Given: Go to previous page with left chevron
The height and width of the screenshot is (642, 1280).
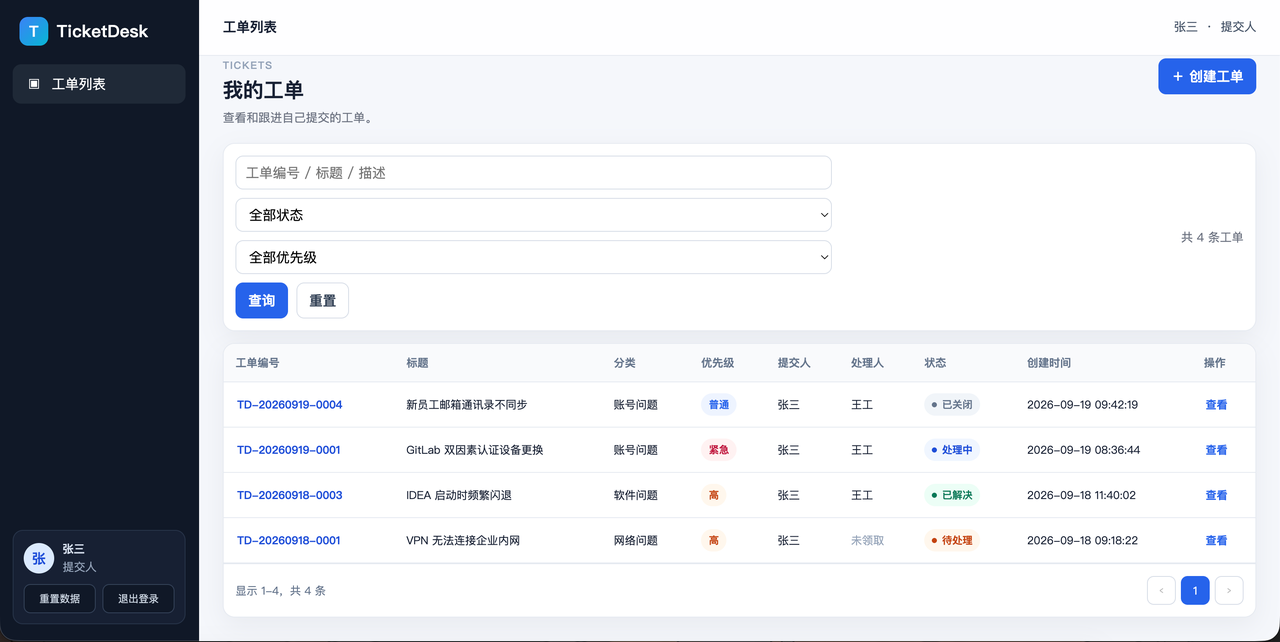Looking at the screenshot, I should coord(1161,590).
